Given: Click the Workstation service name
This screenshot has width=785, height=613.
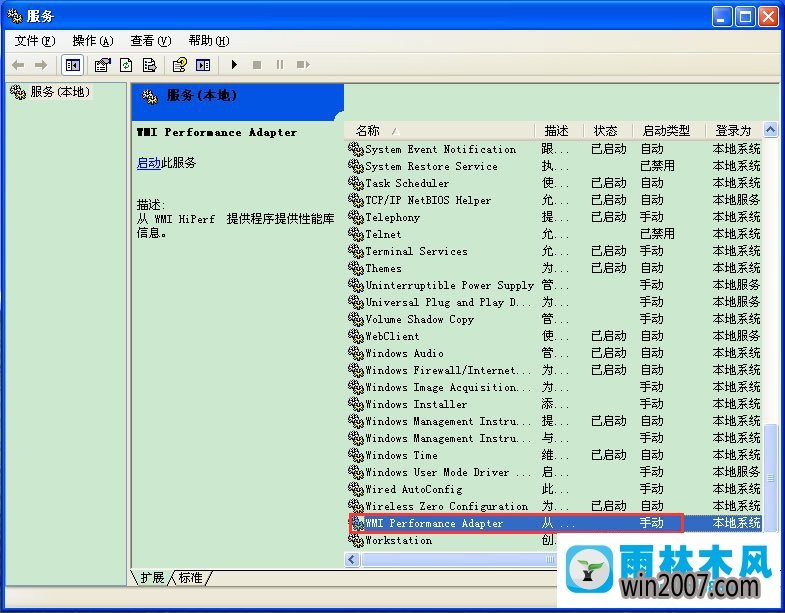Looking at the screenshot, I should (399, 540).
